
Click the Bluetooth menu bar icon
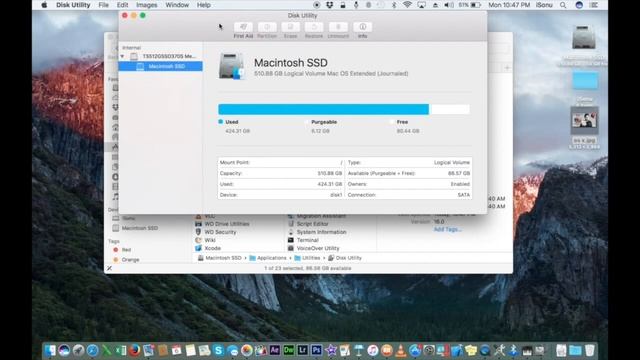coord(394,5)
